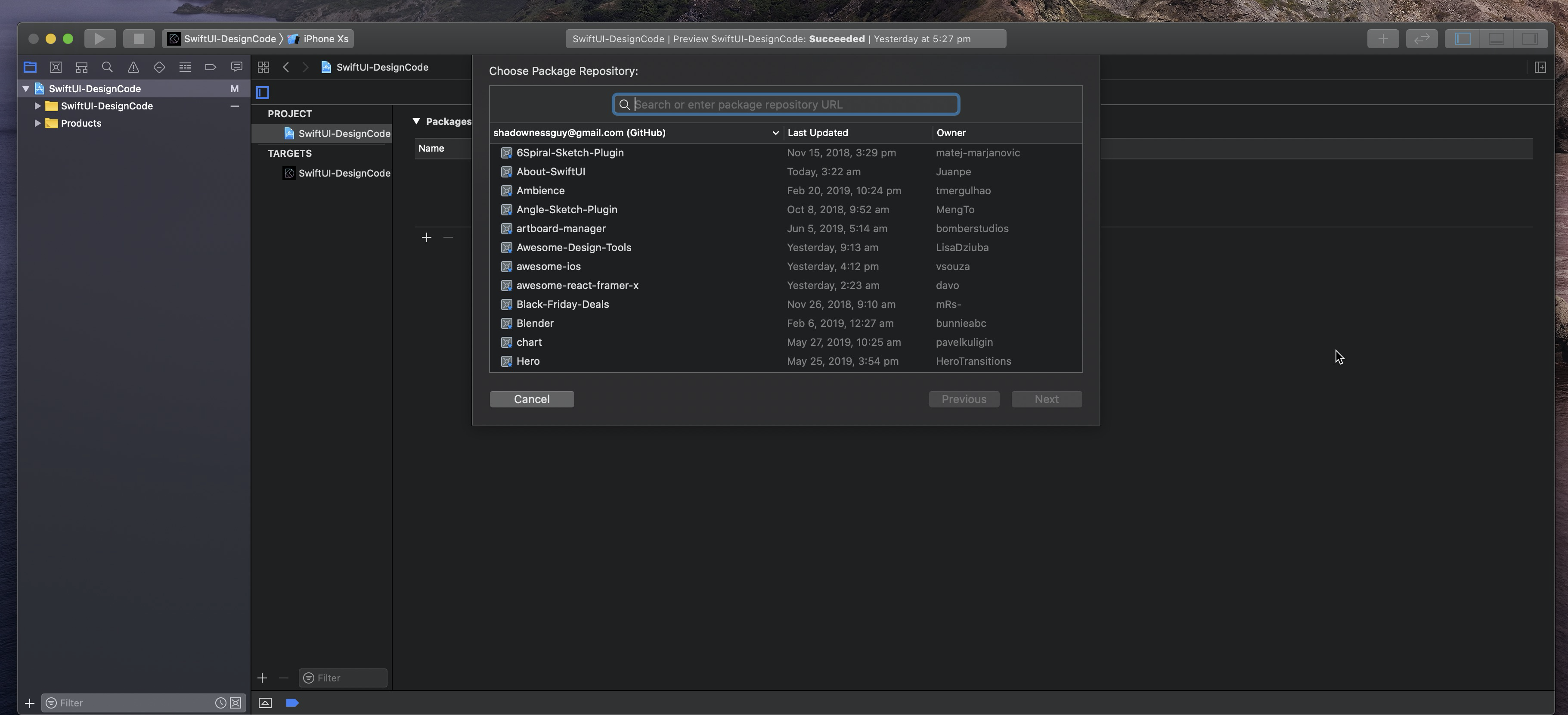Toggle the debug area visibility
1568x715 pixels.
point(1496,39)
